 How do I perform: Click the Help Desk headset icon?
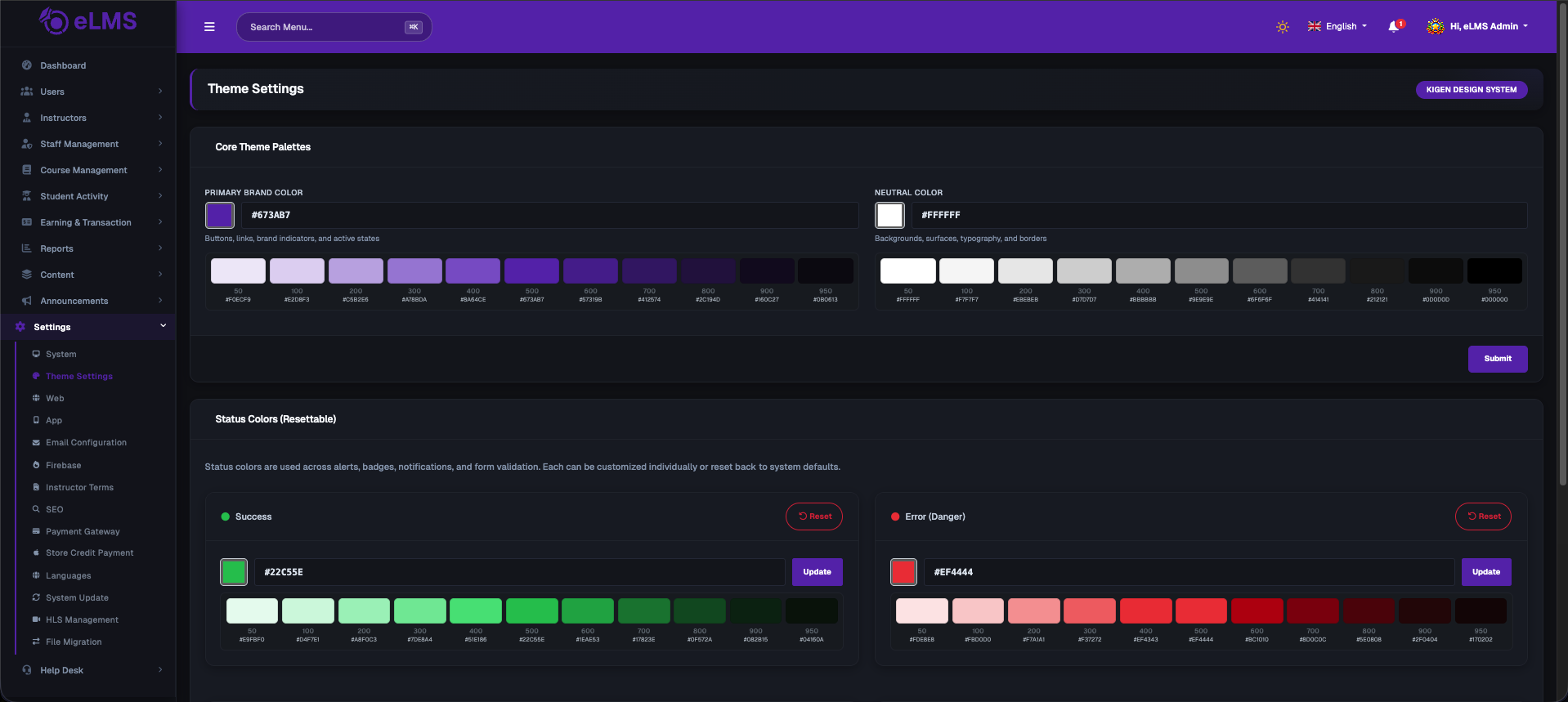(x=27, y=670)
